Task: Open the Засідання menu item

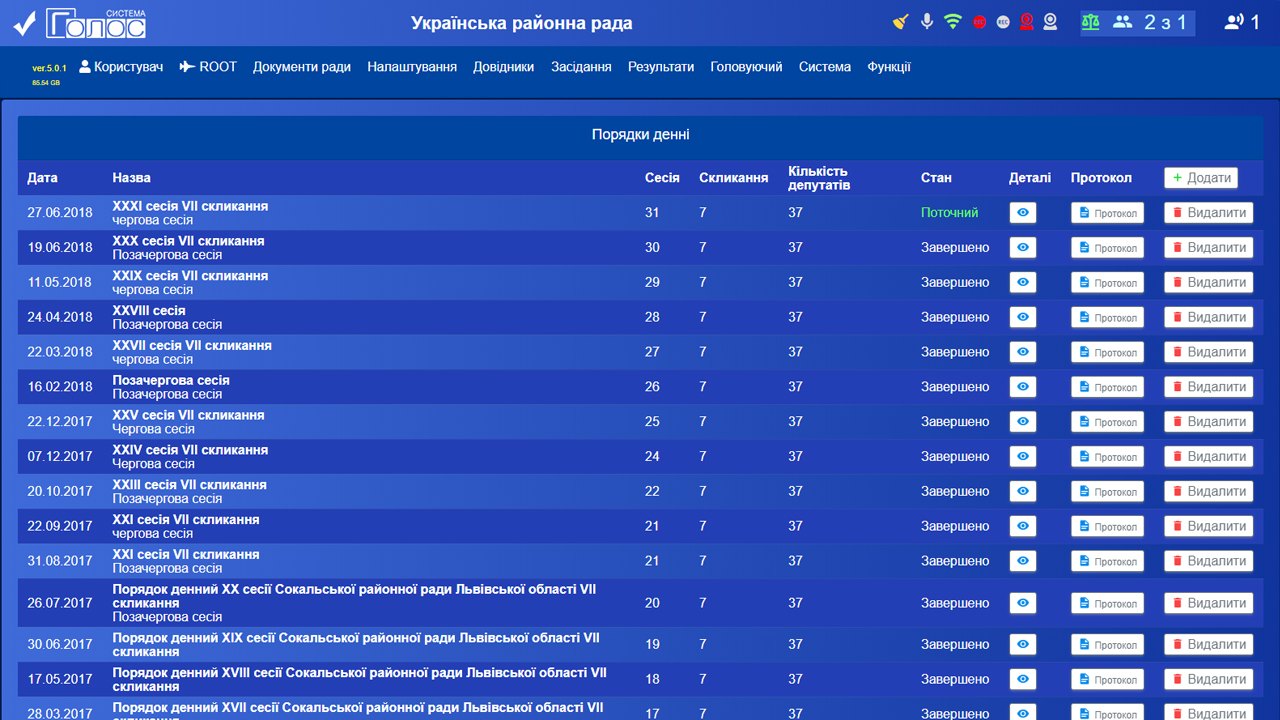Action: pyautogui.click(x=581, y=67)
